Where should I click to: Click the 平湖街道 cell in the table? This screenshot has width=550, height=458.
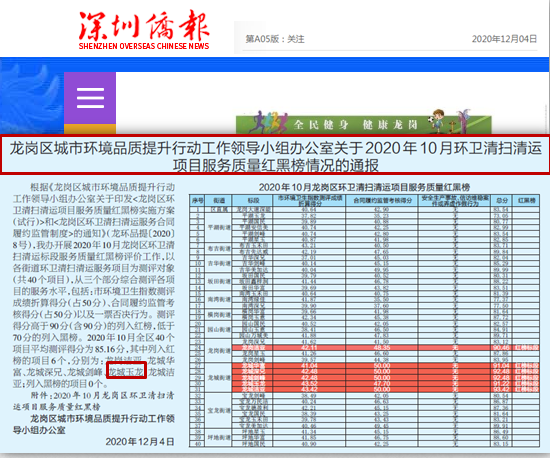(x=219, y=227)
